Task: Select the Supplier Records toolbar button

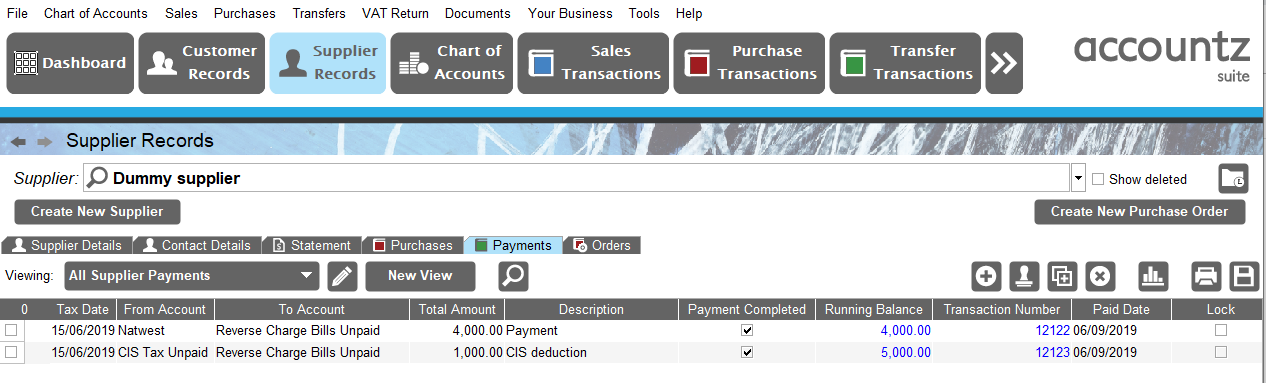Action: click(327, 63)
